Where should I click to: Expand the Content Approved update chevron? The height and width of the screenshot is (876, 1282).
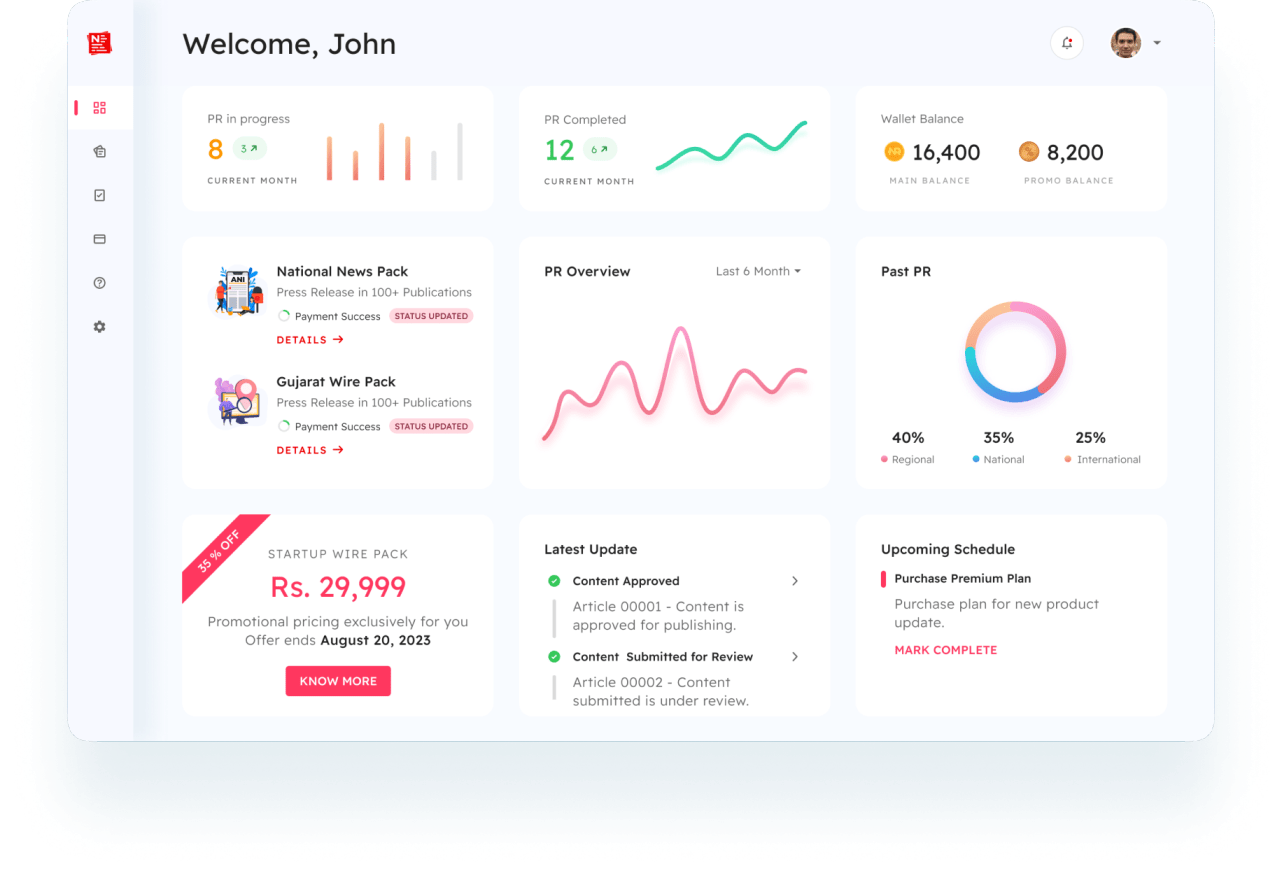point(795,581)
